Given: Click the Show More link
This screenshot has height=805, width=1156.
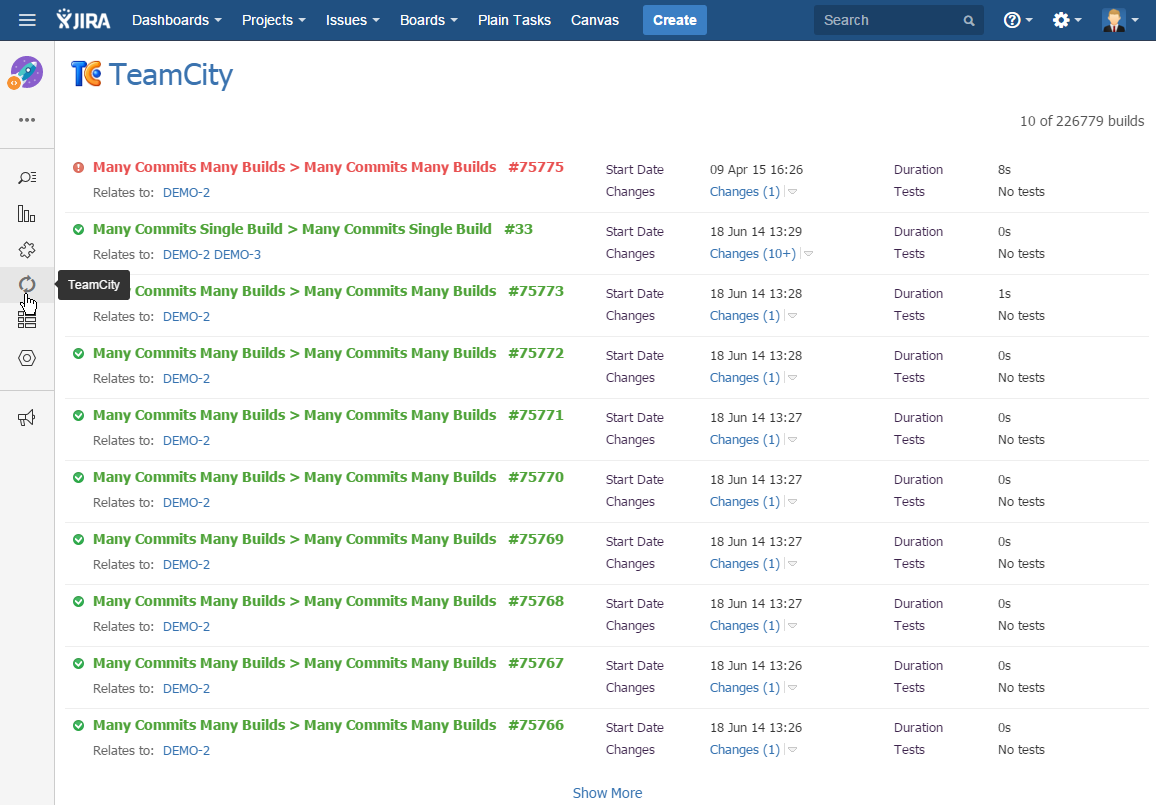Looking at the screenshot, I should point(607,793).
